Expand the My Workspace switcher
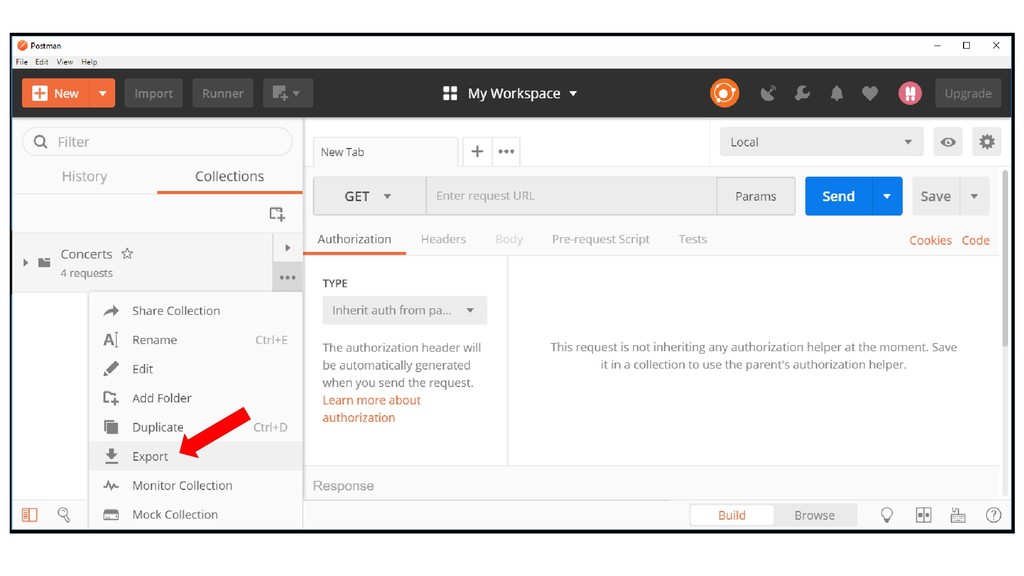The height and width of the screenshot is (576, 1024). 510,93
